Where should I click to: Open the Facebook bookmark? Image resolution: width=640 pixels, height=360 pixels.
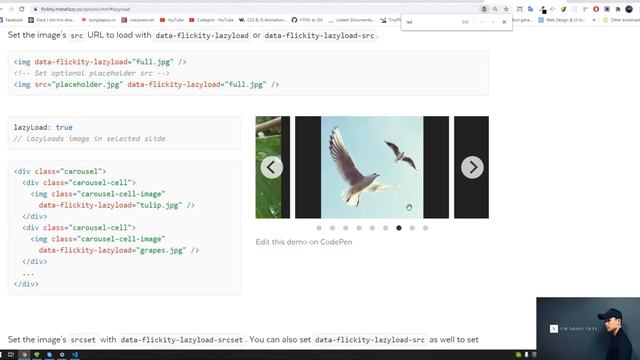(12, 20)
